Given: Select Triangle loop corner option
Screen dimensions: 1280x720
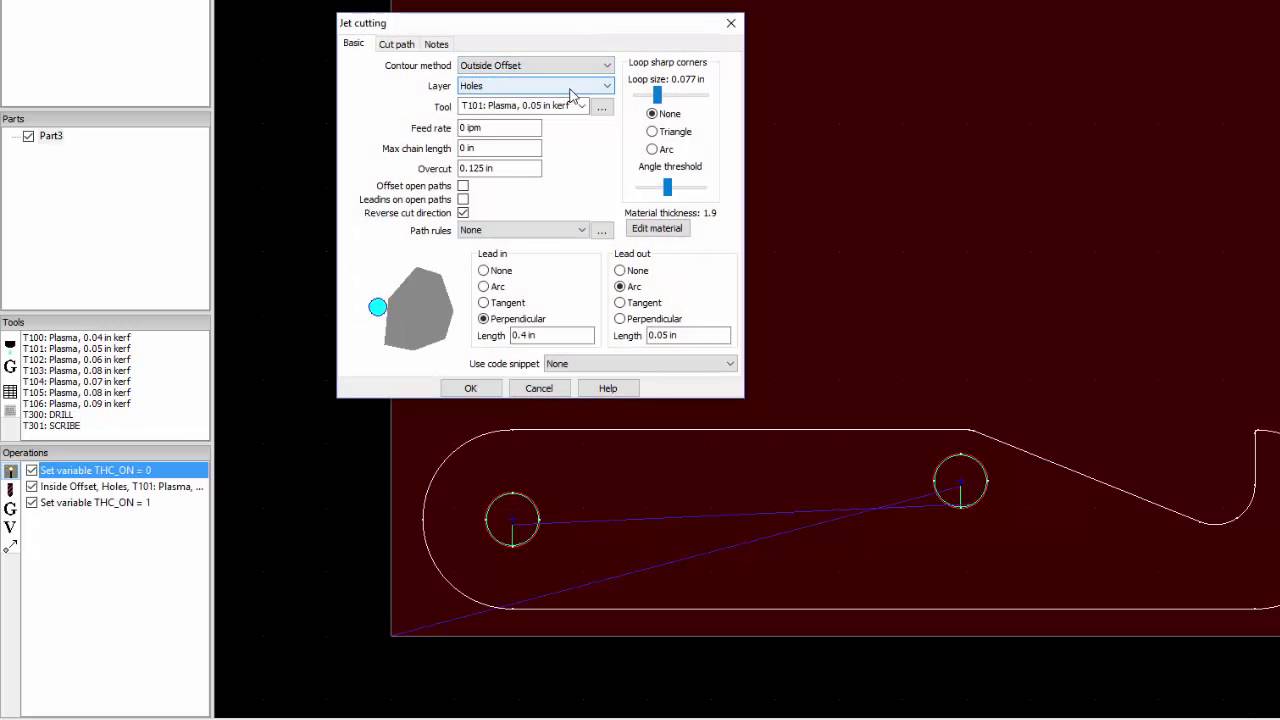Looking at the screenshot, I should point(652,132).
